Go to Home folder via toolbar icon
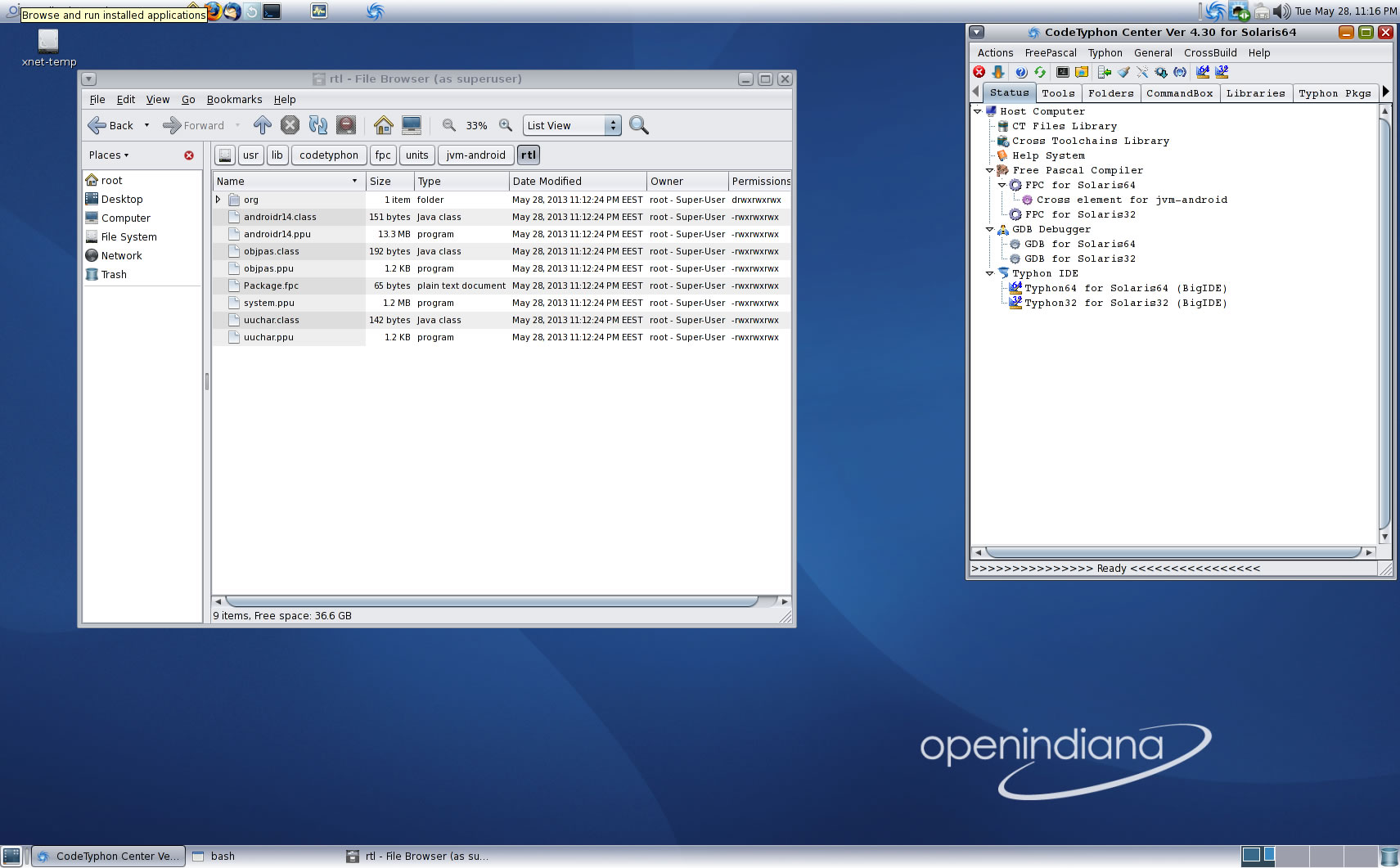 383,125
